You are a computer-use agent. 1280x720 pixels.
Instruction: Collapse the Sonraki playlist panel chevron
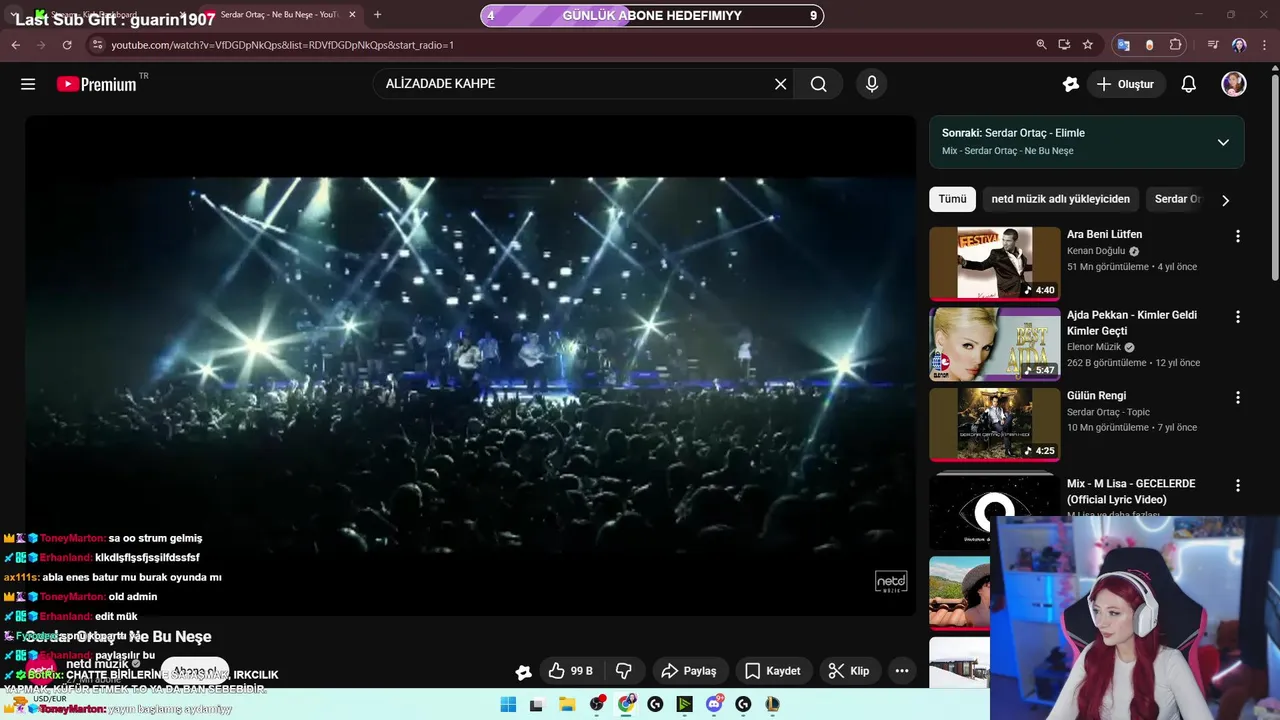1223,142
